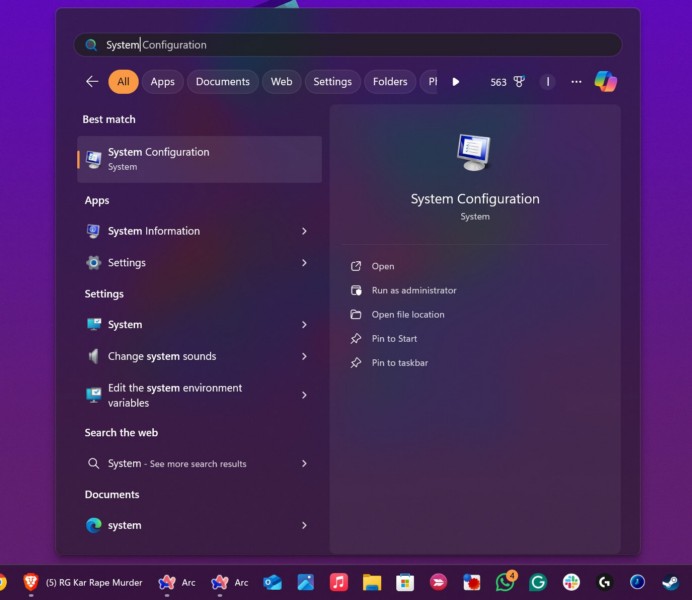The image size is (692, 600).
Task: Open Logitech G HUB from taskbar
Action: coord(604,582)
